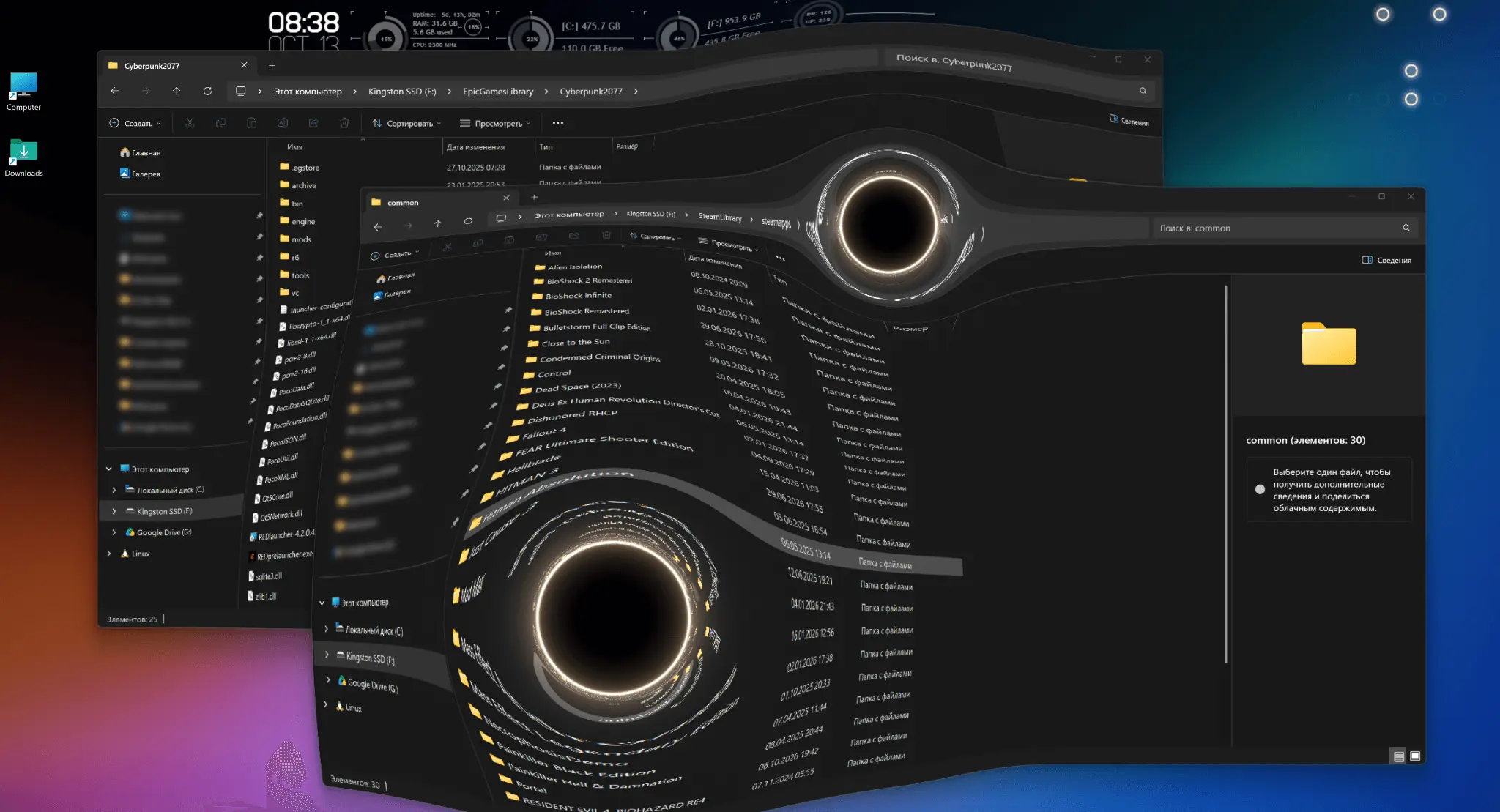
Task: Select the .egstore folder in Cyberpunk2077 window
Action: 300,167
